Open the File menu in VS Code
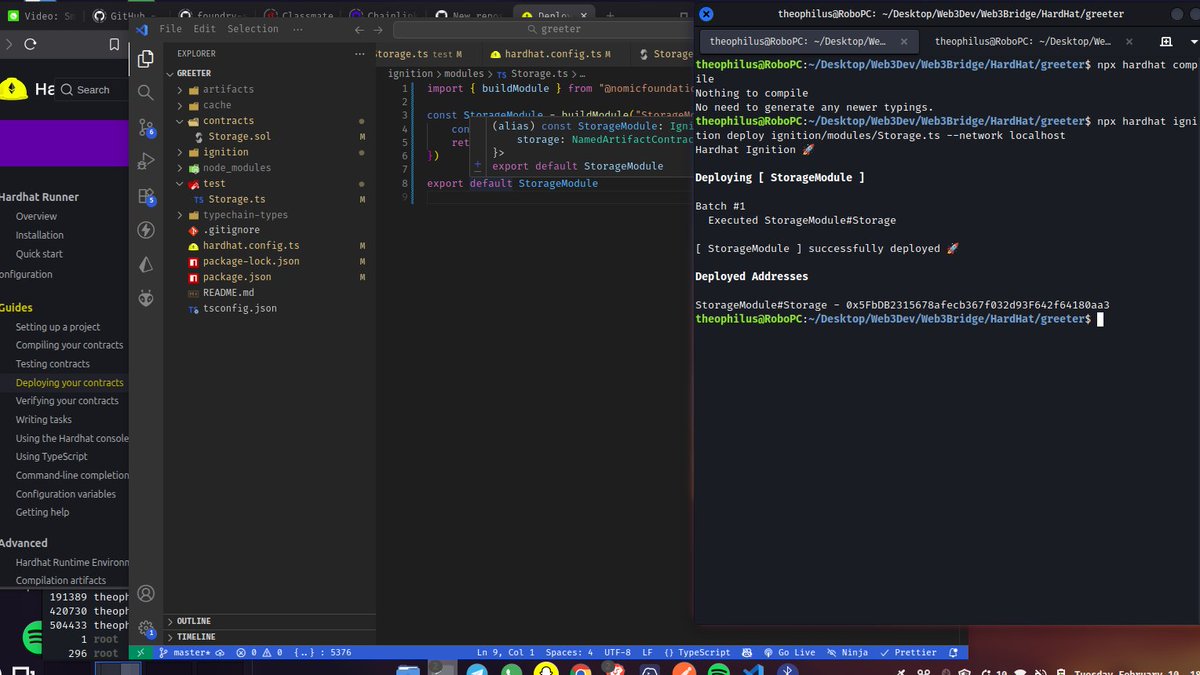This screenshot has height=675, width=1200. (171, 29)
